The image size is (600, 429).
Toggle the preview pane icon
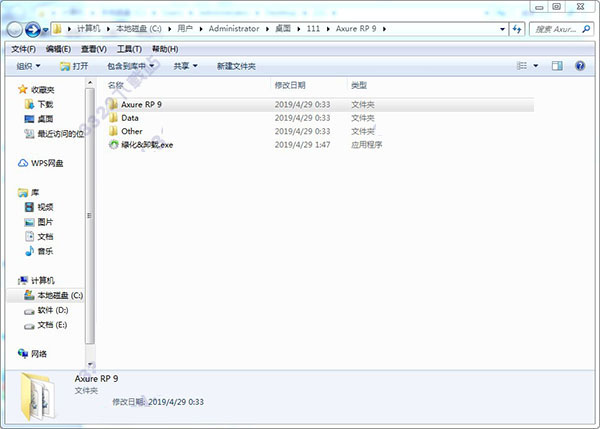click(x=557, y=66)
